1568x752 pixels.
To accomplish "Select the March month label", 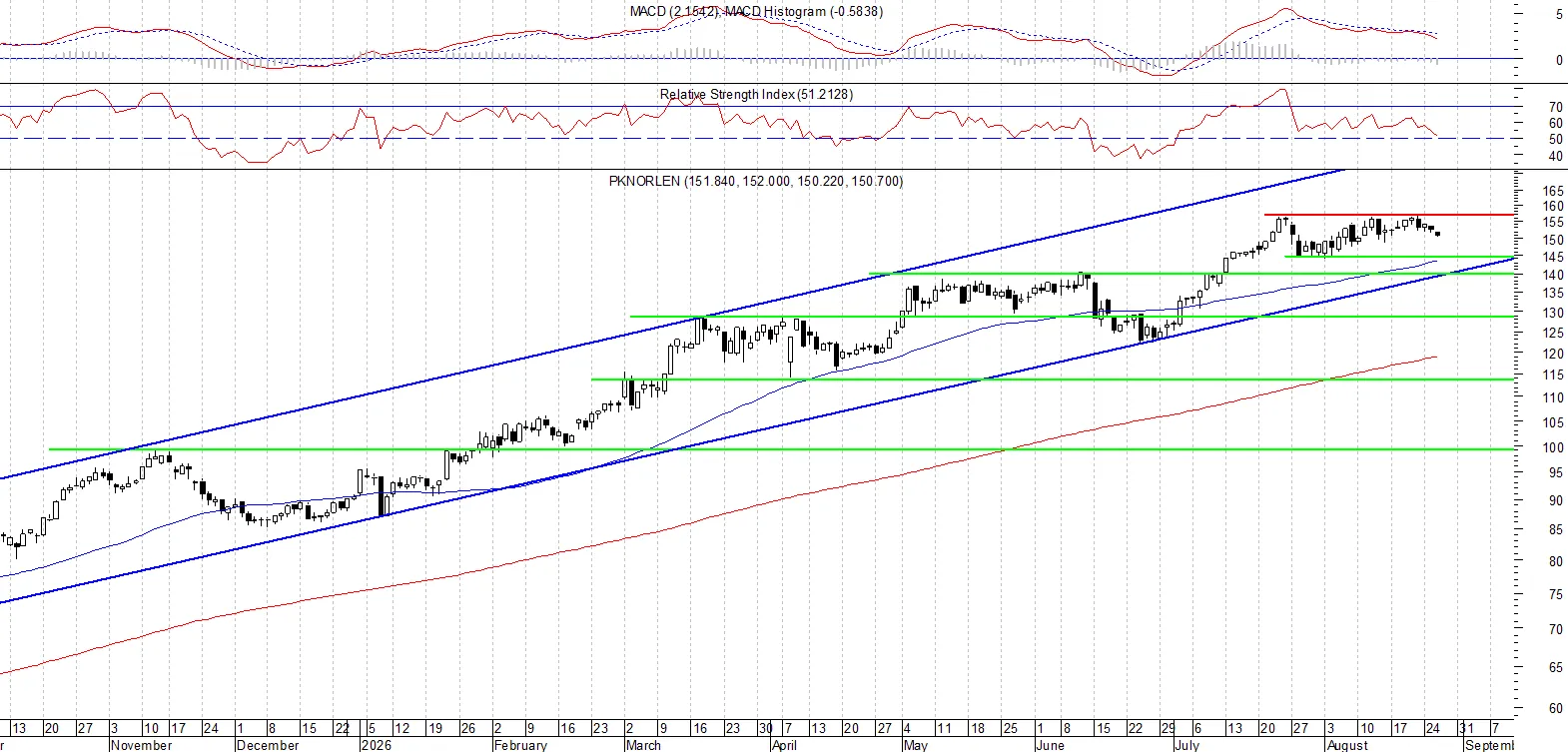I will tap(643, 745).
